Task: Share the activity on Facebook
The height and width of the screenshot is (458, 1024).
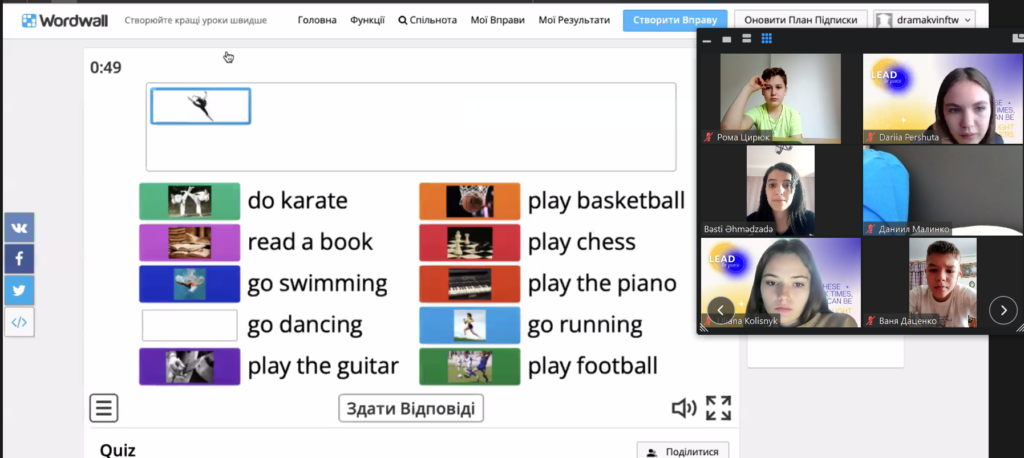Action: click(20, 259)
